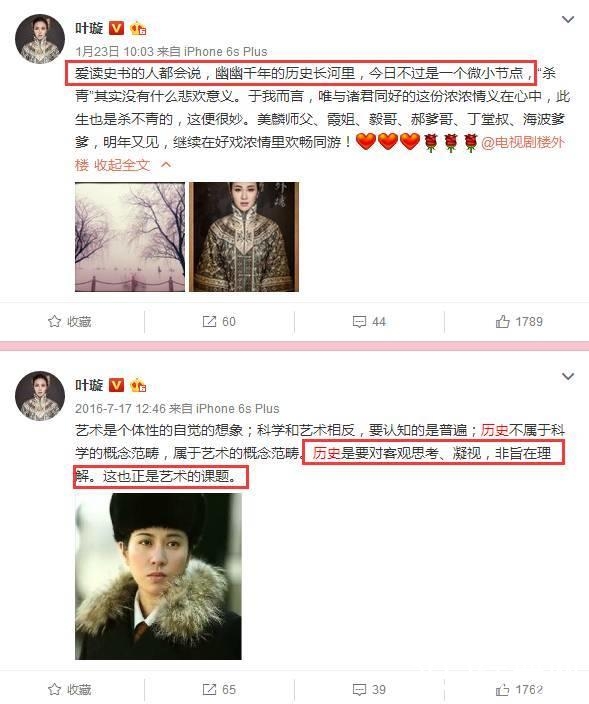Like the second post with 1762 likes
Image resolution: width=589 pixels, height=704 pixels.
502,689
